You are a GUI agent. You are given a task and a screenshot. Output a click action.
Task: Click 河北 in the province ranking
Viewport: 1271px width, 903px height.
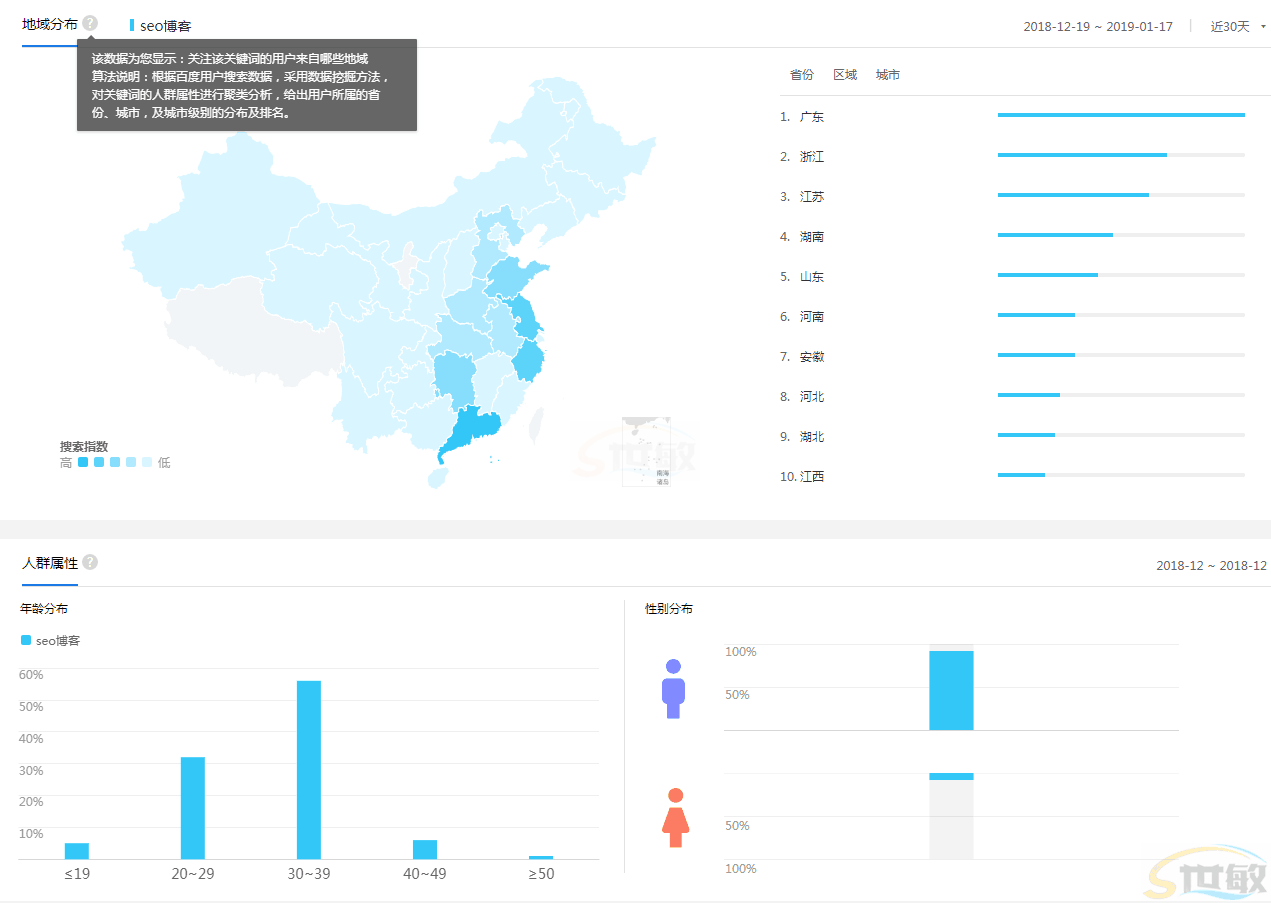(812, 397)
